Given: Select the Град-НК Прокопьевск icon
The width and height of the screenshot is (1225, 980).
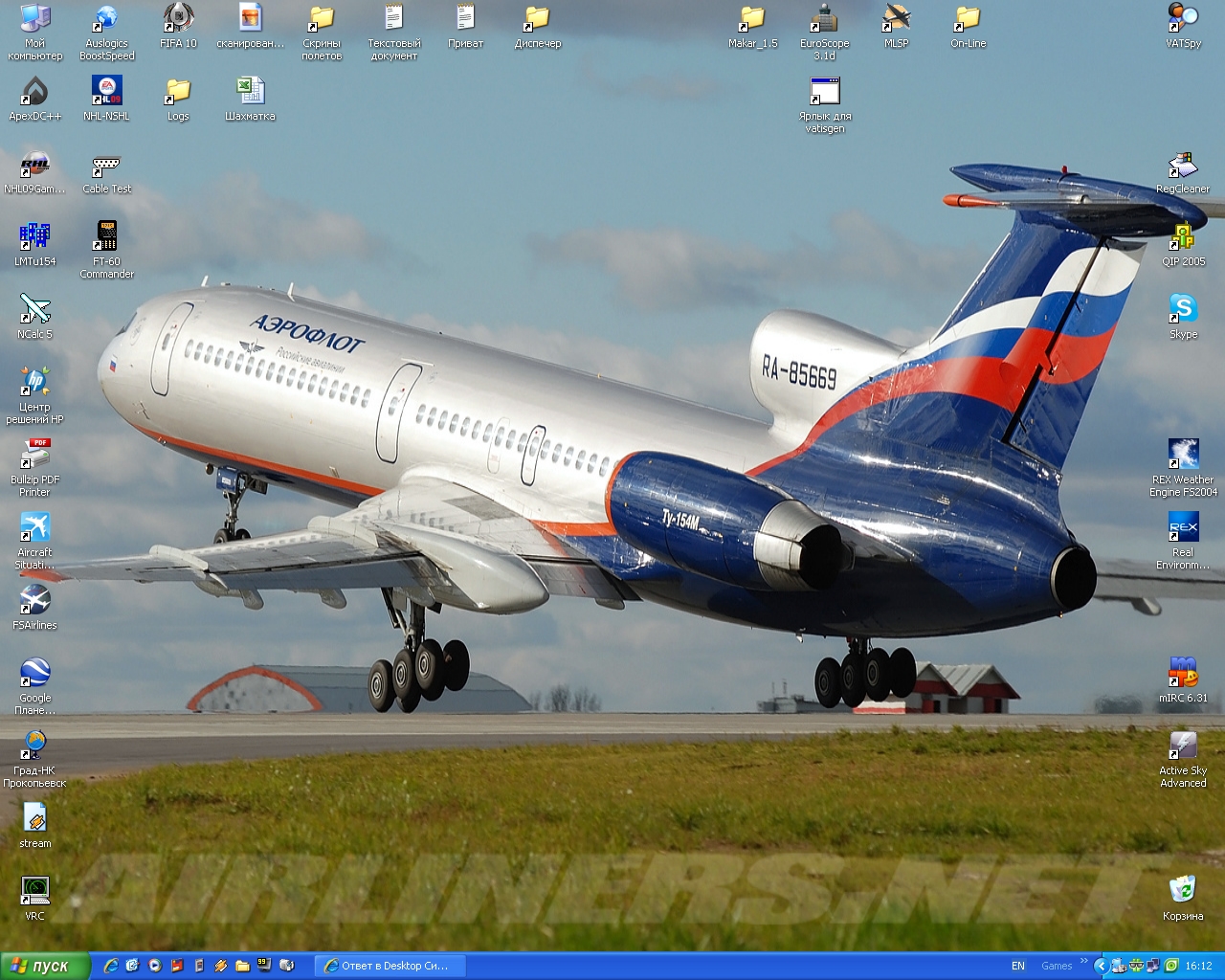Looking at the screenshot, I should [x=35, y=760].
